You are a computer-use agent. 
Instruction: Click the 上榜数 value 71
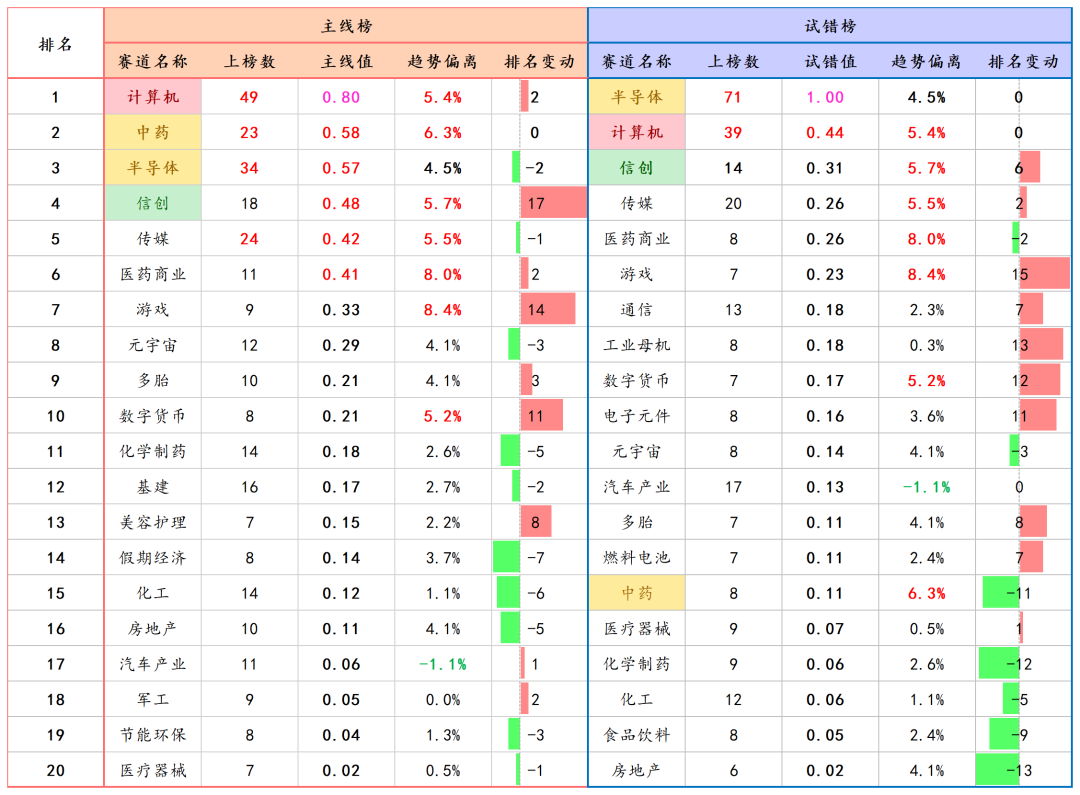pos(733,97)
